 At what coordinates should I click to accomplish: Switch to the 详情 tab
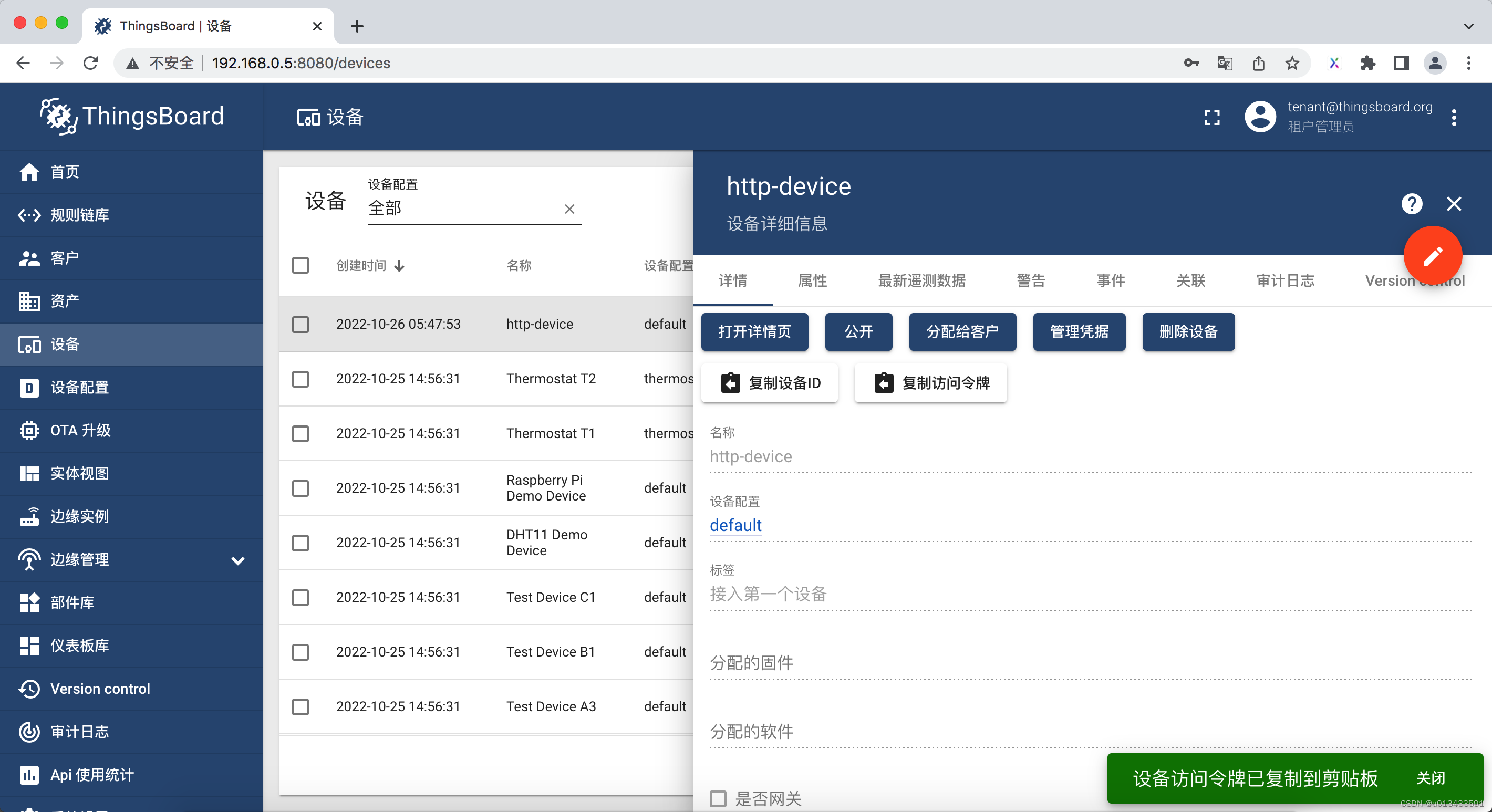click(733, 281)
